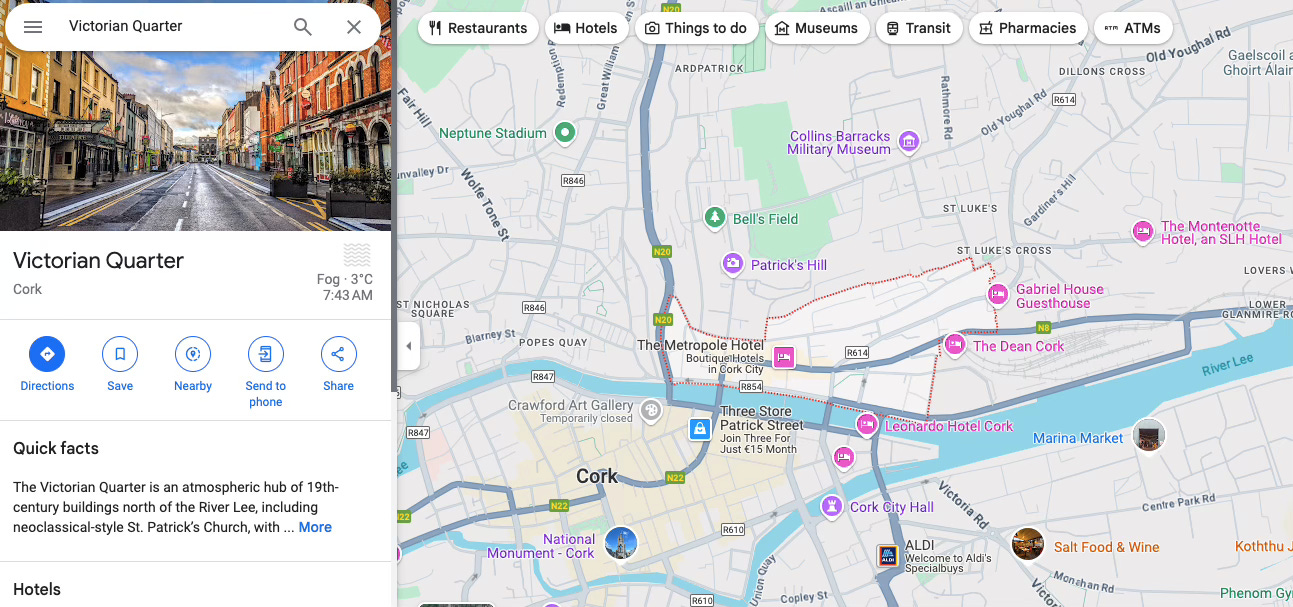Click the Share icon

[338, 354]
